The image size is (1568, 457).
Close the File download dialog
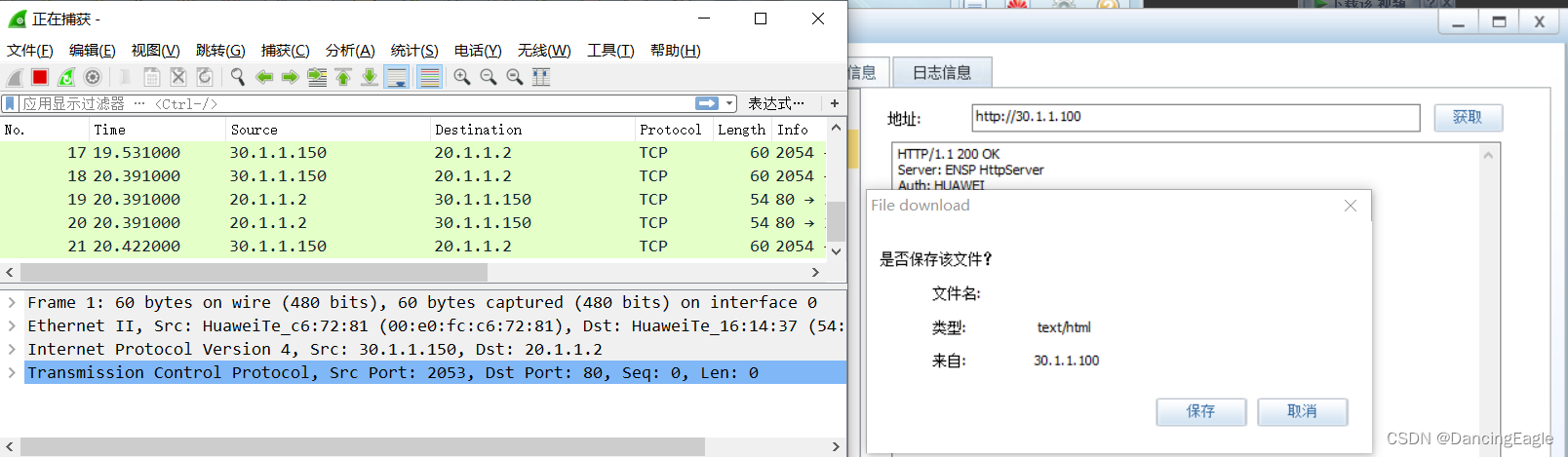point(1351,206)
